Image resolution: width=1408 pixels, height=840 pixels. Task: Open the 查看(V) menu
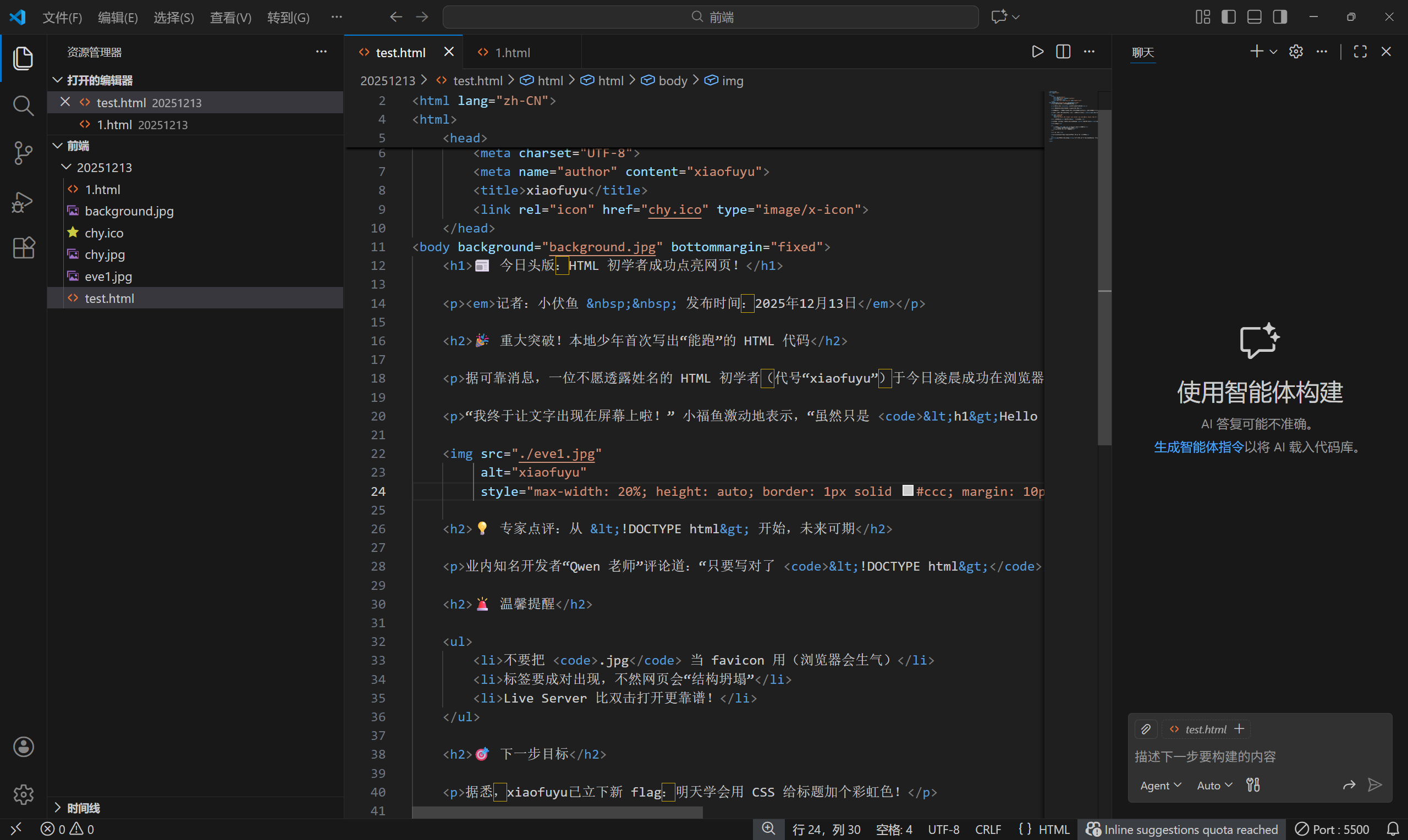pos(230,18)
